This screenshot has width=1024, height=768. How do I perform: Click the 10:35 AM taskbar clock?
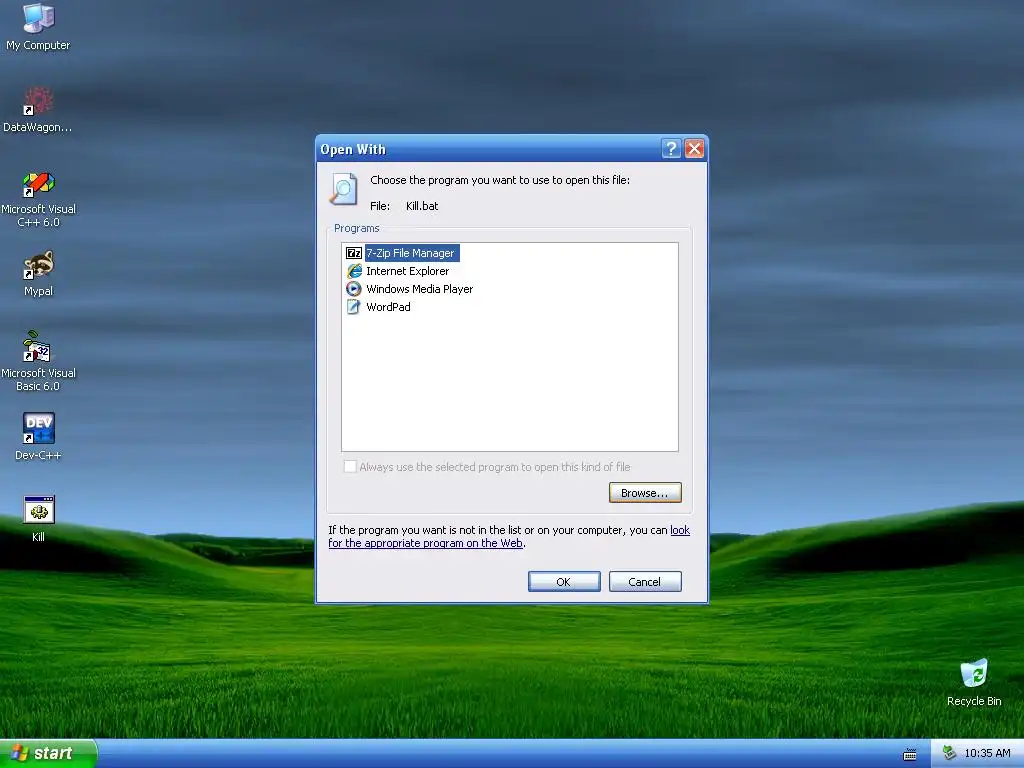(x=987, y=753)
